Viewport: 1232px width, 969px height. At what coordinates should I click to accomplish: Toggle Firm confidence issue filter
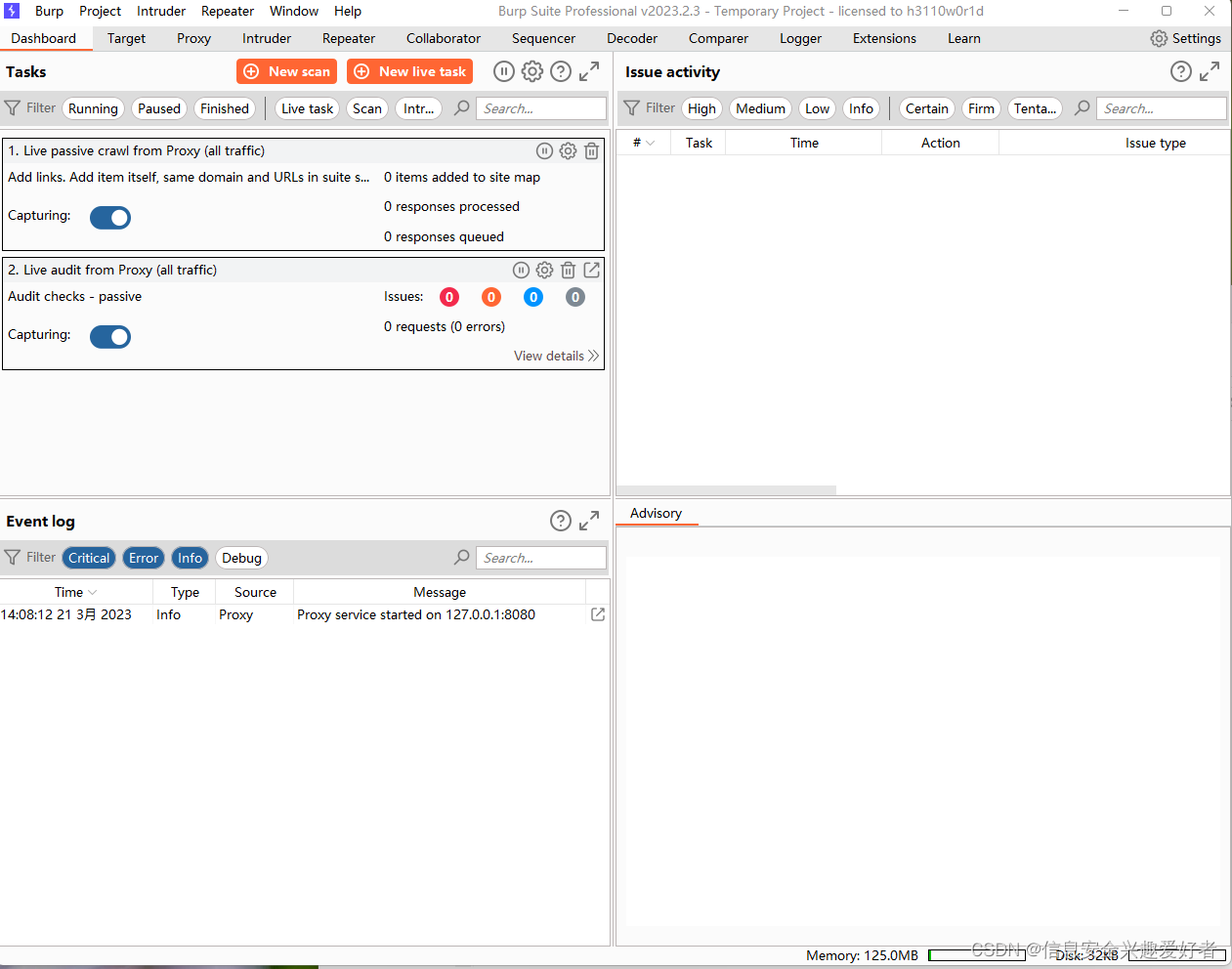coord(981,108)
